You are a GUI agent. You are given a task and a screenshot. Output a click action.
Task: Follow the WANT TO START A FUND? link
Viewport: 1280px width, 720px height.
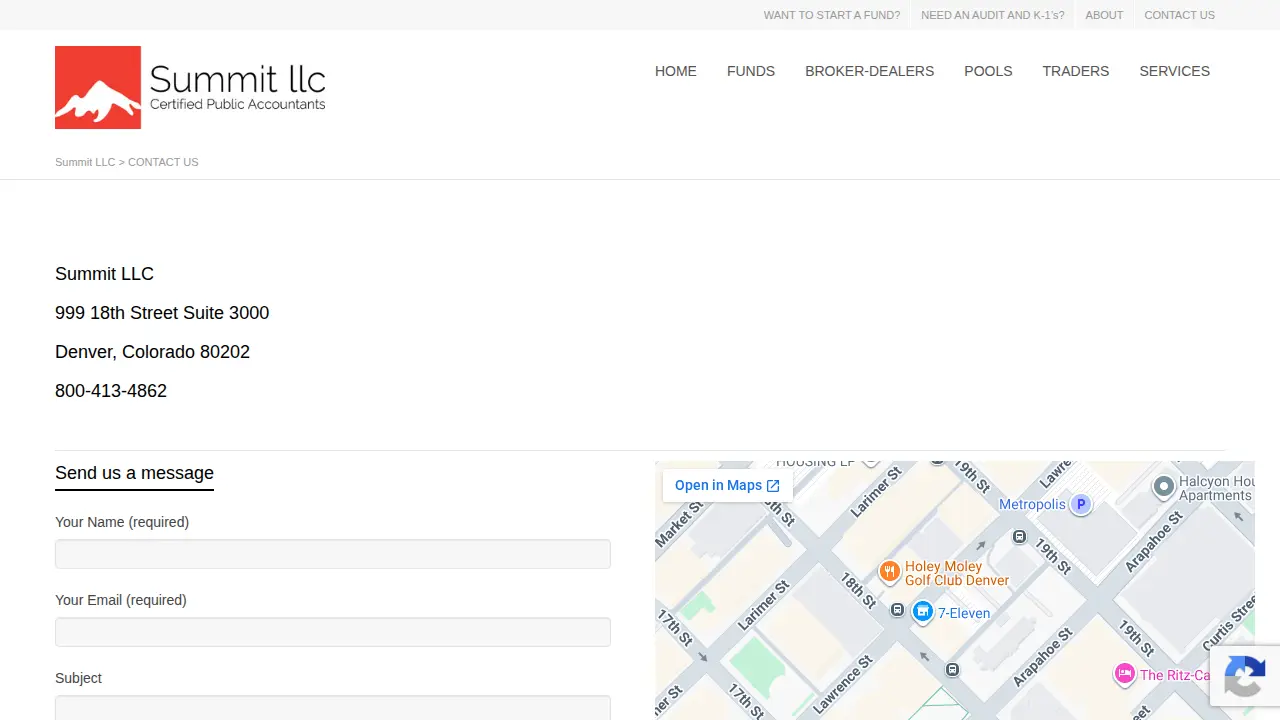(832, 15)
